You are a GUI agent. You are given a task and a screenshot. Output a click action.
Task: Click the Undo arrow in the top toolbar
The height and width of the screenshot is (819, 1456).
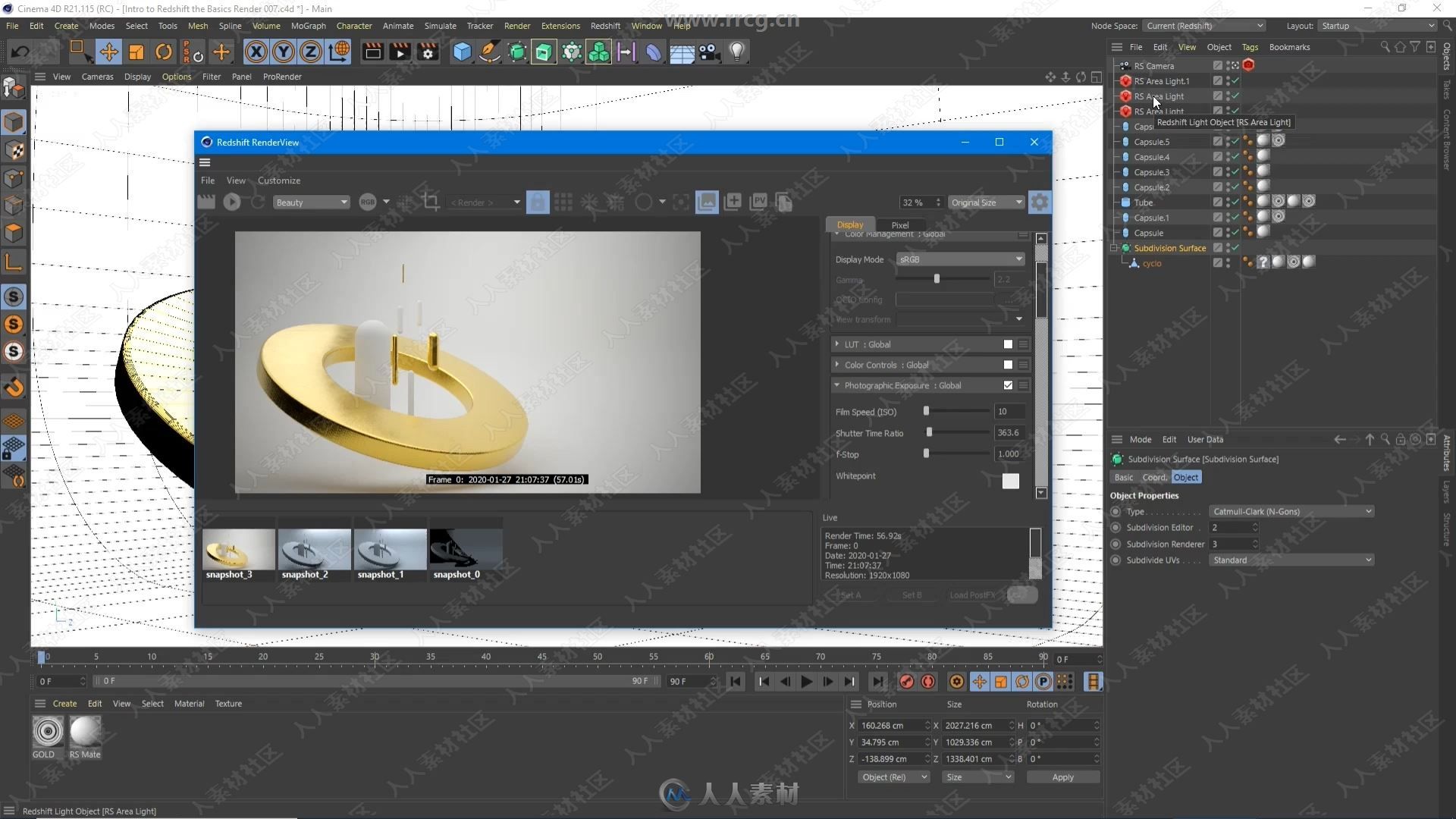point(20,52)
